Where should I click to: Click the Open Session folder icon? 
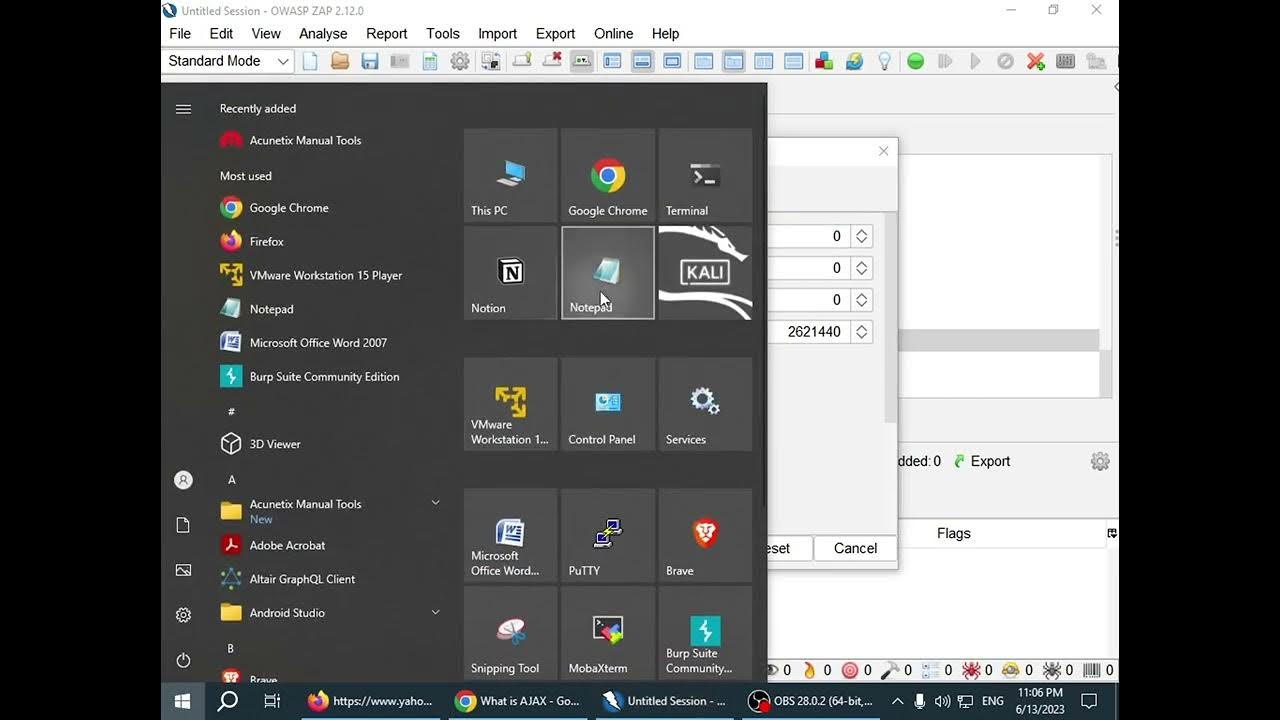(x=340, y=61)
